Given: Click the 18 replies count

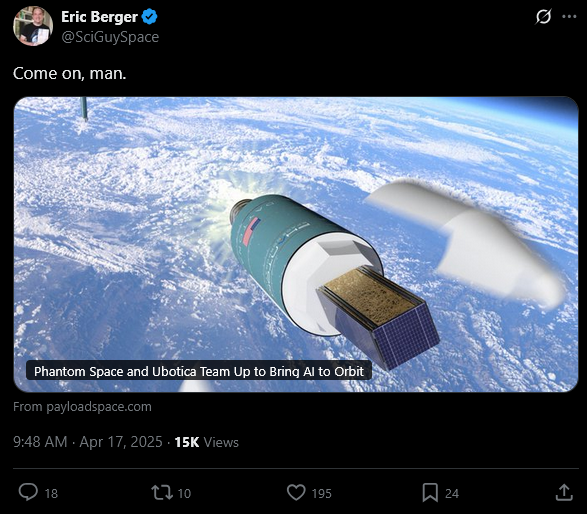Looking at the screenshot, I should [x=51, y=493].
